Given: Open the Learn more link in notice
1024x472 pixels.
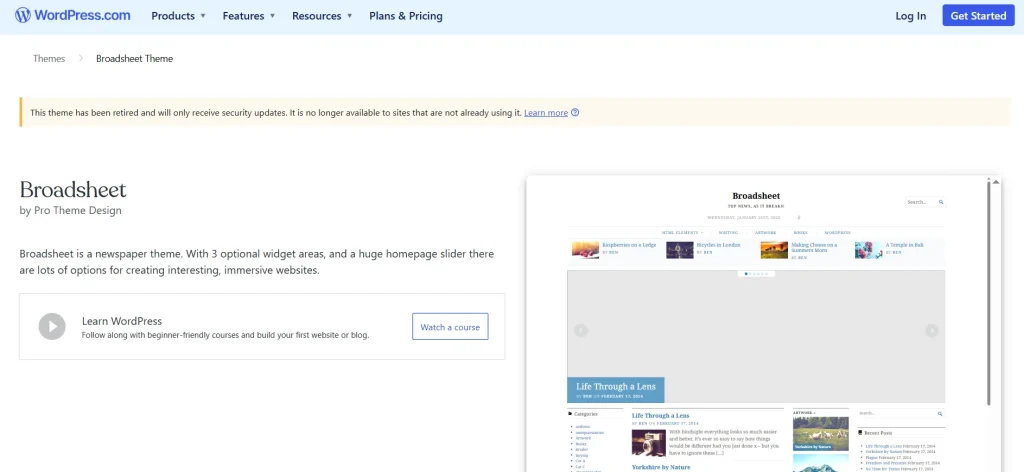Looking at the screenshot, I should [546, 113].
